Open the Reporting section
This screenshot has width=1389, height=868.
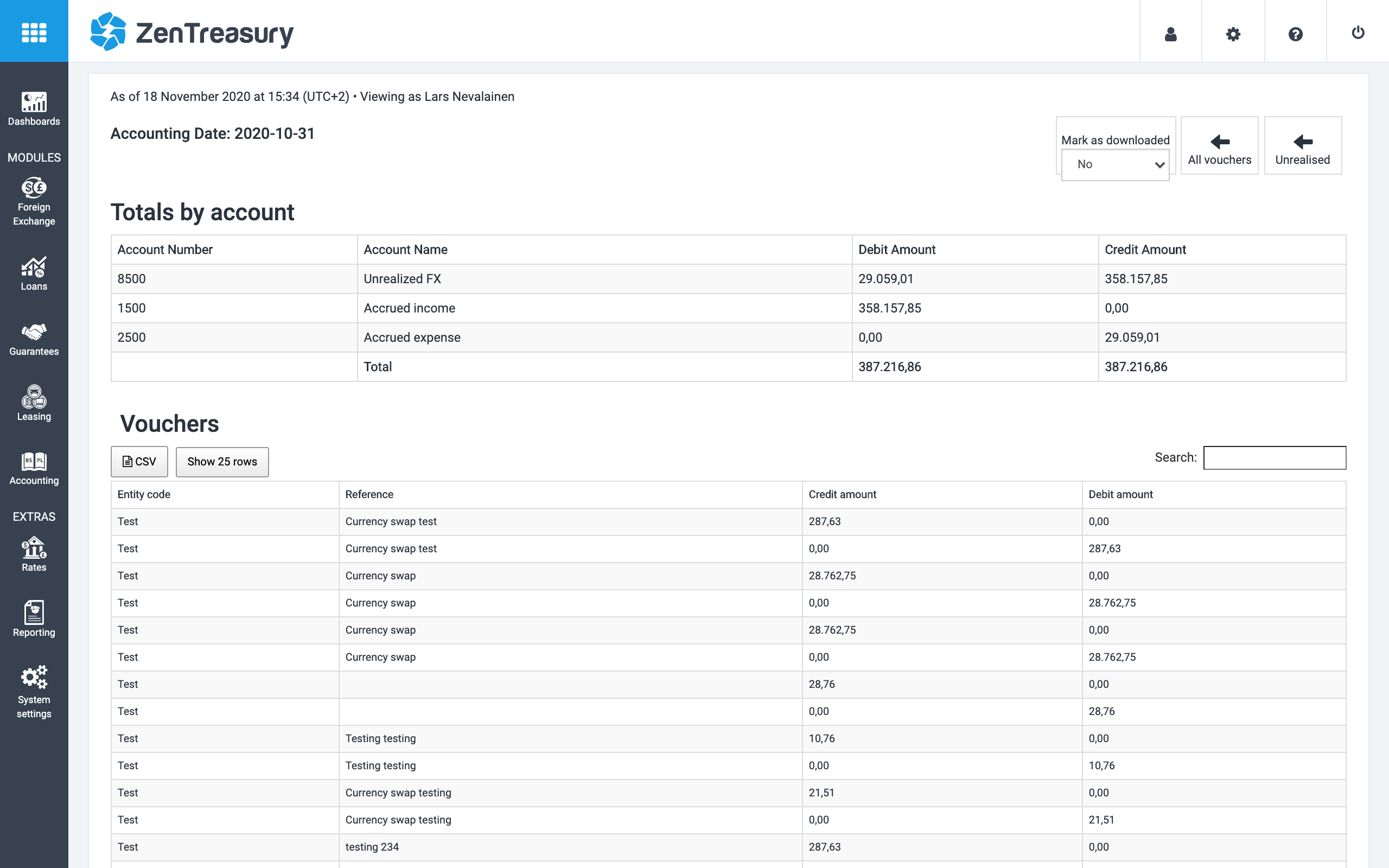coord(34,620)
